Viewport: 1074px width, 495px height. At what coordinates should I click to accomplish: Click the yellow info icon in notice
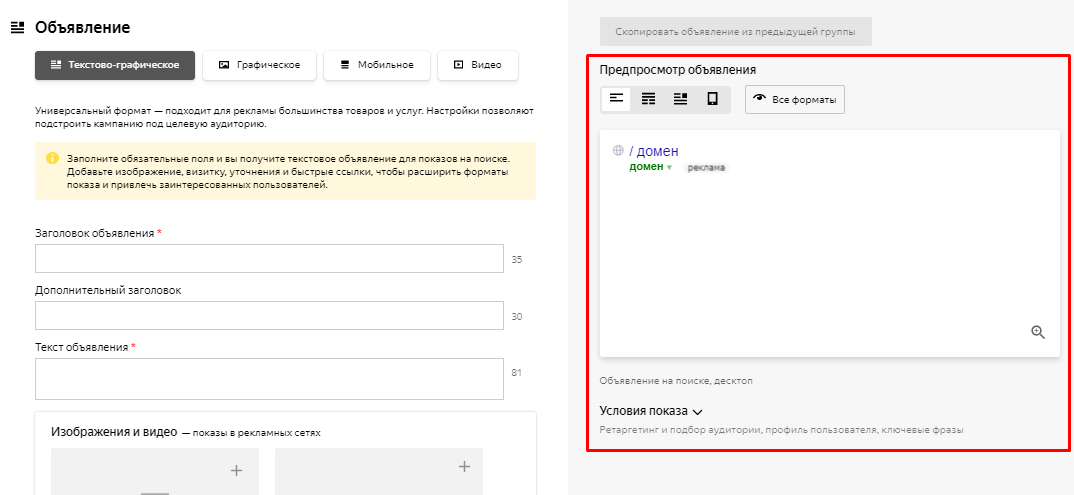(x=53, y=158)
